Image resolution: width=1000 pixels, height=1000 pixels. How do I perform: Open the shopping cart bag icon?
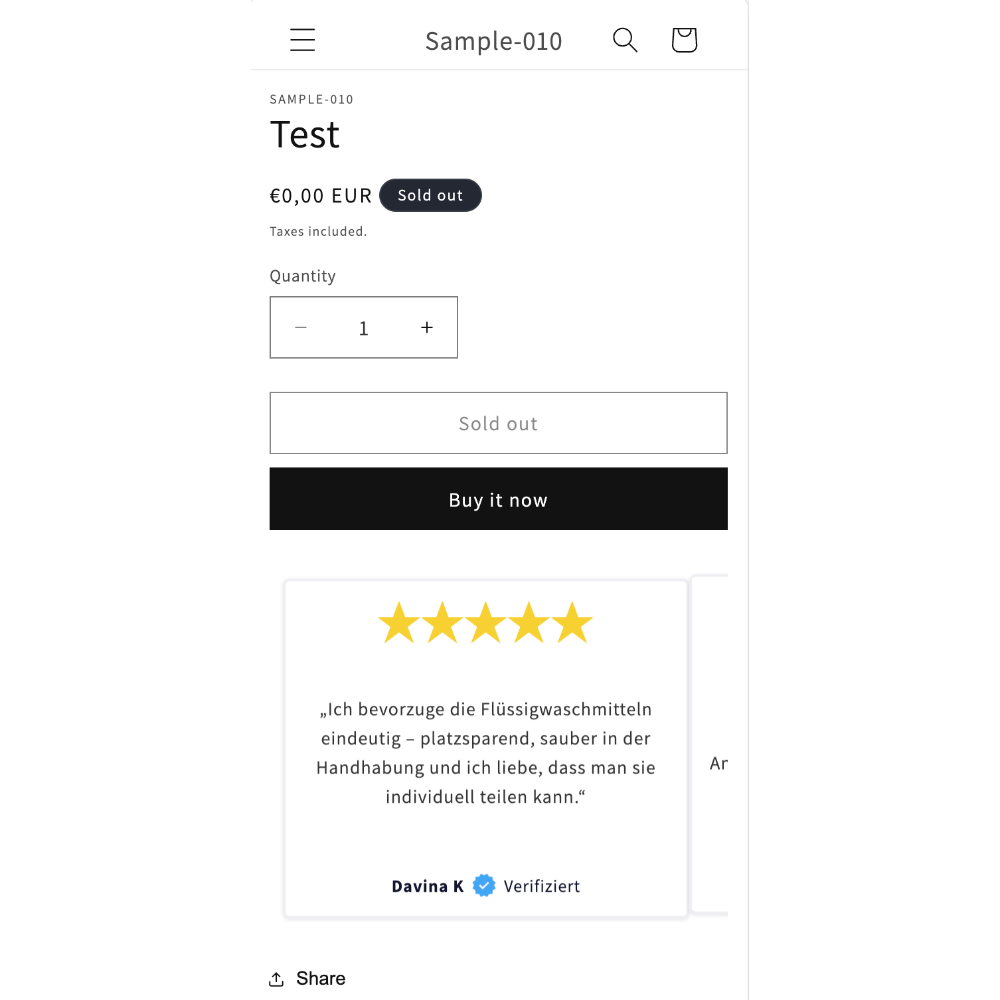684,40
